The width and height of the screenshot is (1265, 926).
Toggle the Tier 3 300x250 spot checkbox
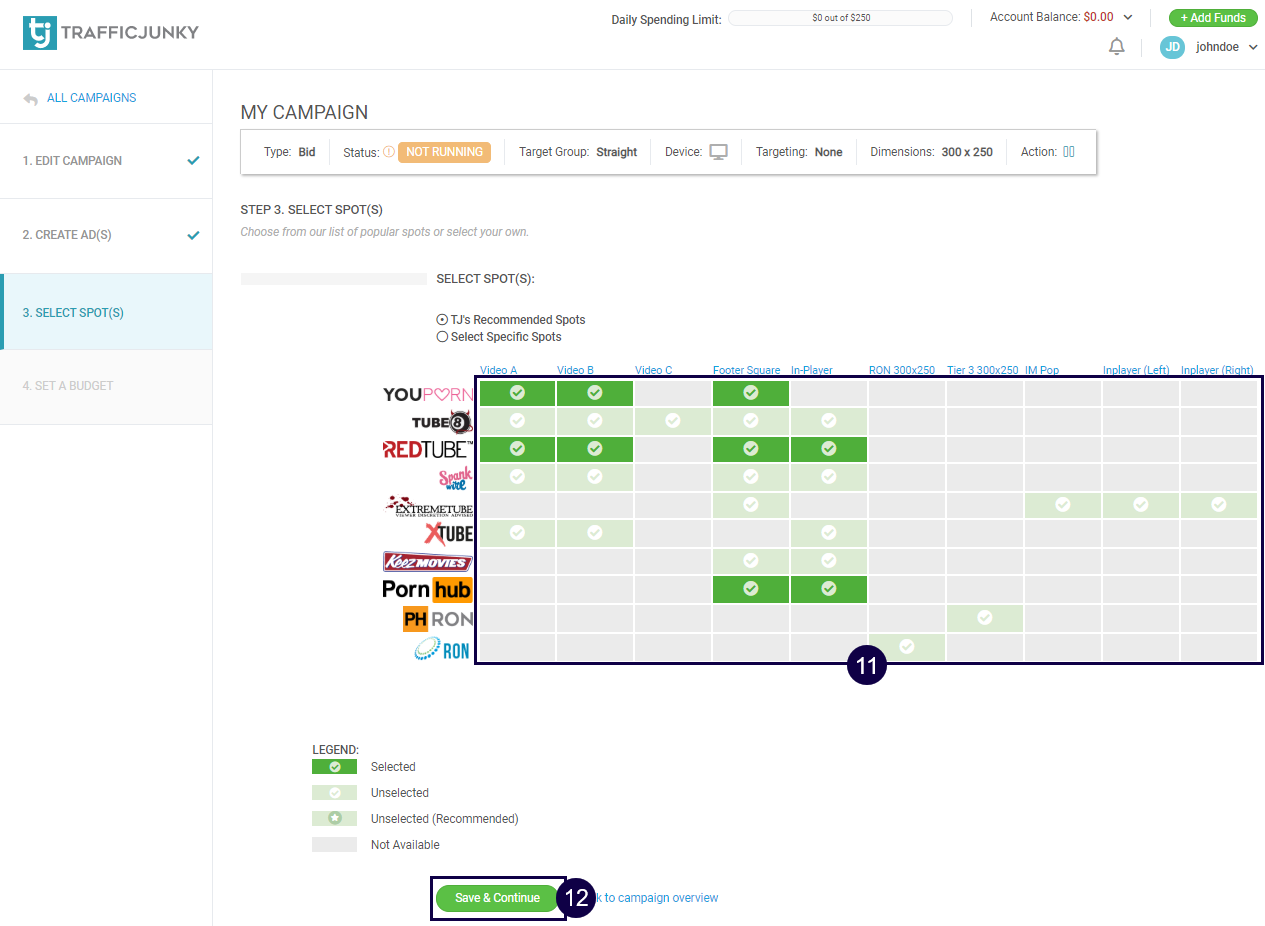984,618
